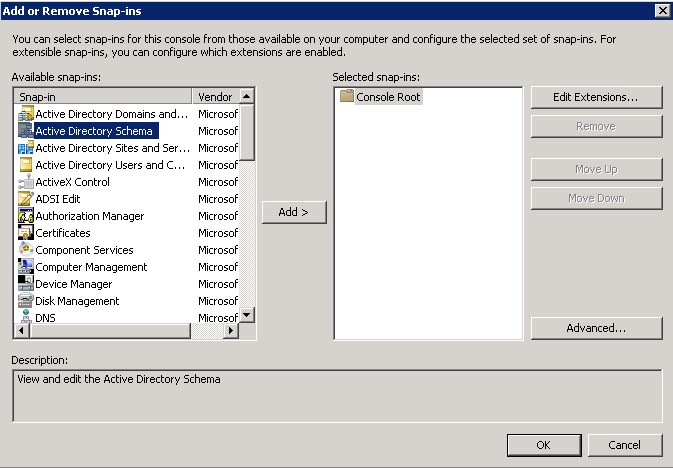The width and height of the screenshot is (673, 468).
Task: Select Active Directory Domains and... row text
Action: point(112,114)
